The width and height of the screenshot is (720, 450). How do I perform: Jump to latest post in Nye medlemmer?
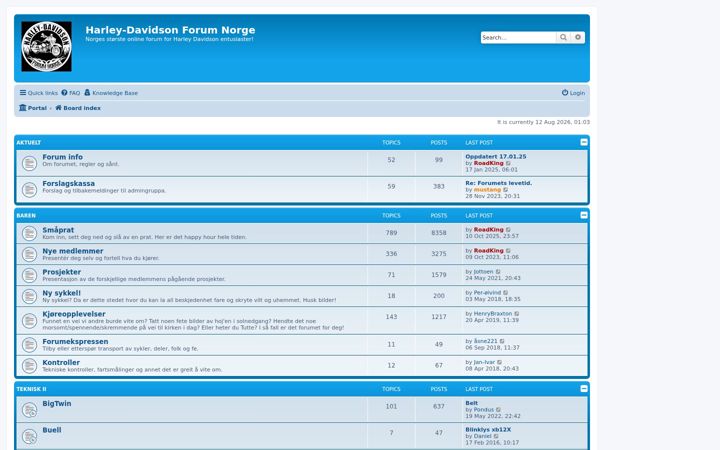pos(508,251)
